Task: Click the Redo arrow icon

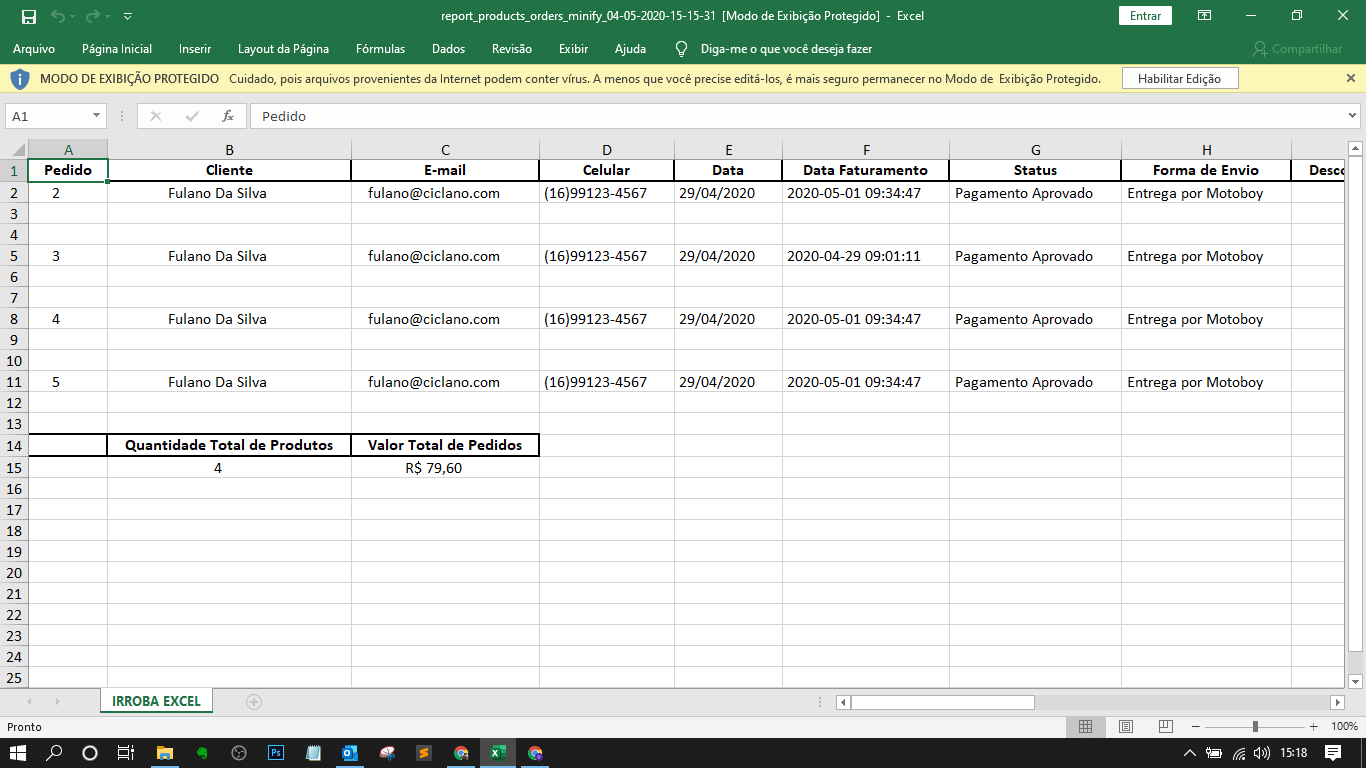Action: [x=92, y=16]
